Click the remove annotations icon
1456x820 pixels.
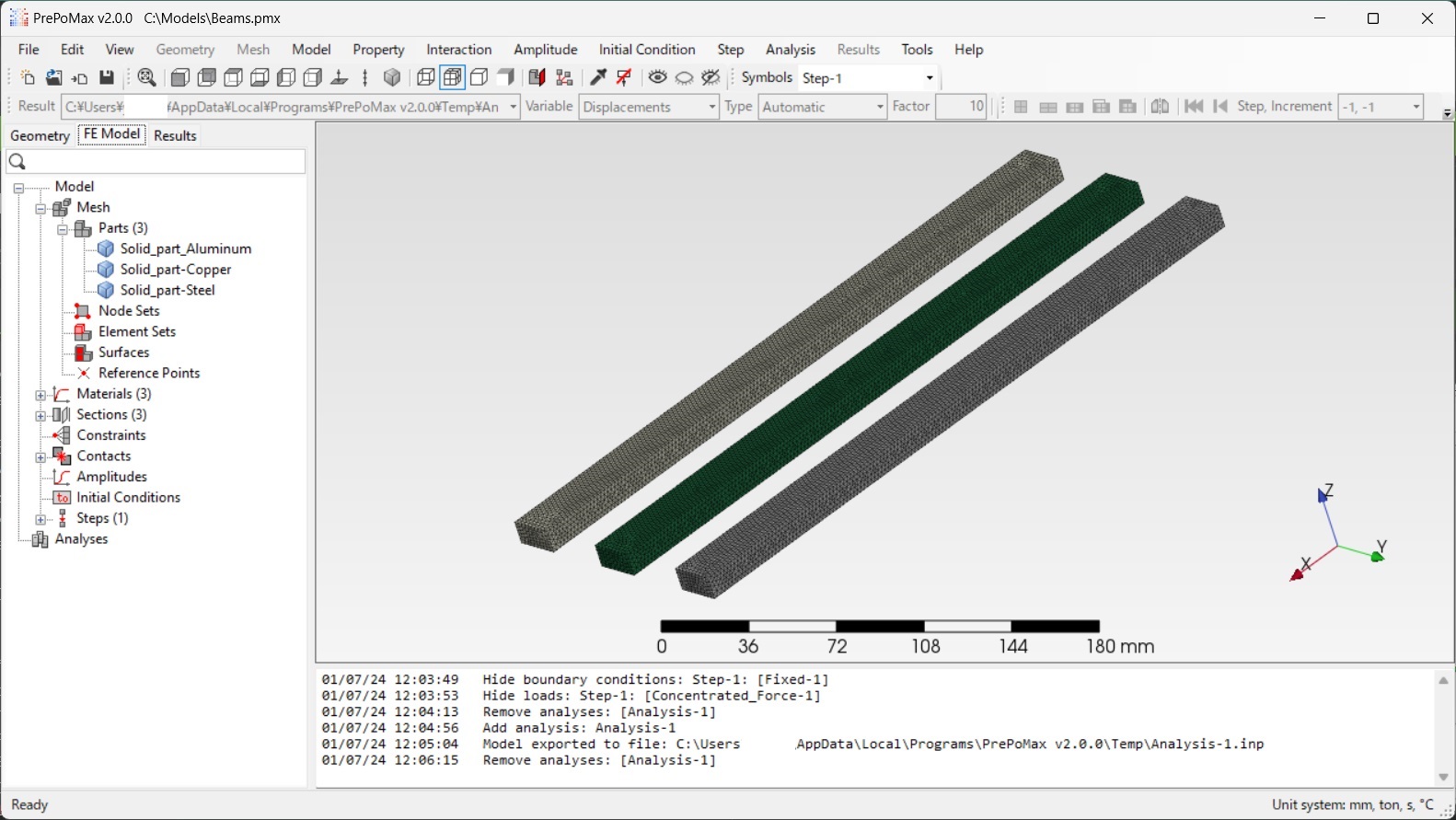coord(625,78)
